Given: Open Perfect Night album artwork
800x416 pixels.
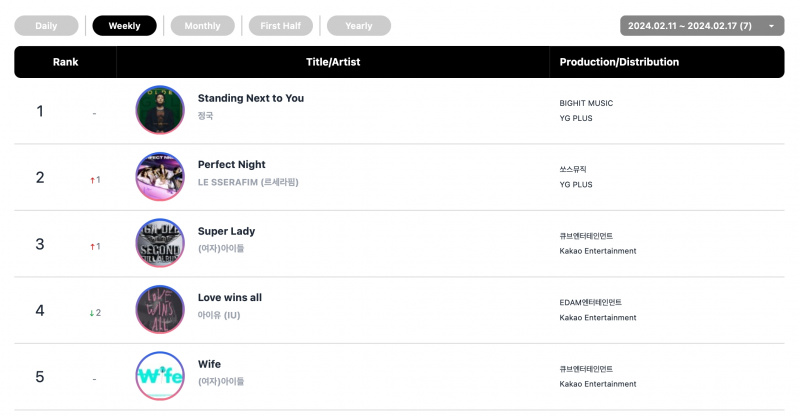Looking at the screenshot, I should (x=160, y=176).
